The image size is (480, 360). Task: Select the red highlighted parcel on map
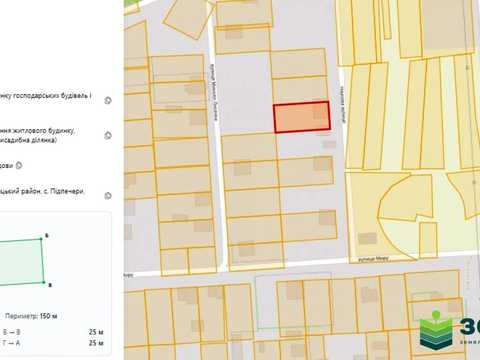tap(302, 117)
